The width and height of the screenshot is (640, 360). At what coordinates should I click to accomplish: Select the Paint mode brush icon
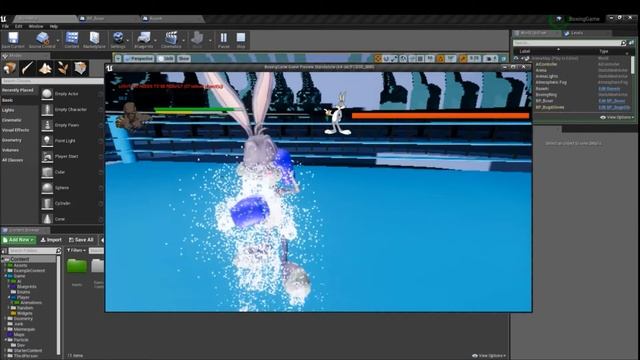[27, 68]
